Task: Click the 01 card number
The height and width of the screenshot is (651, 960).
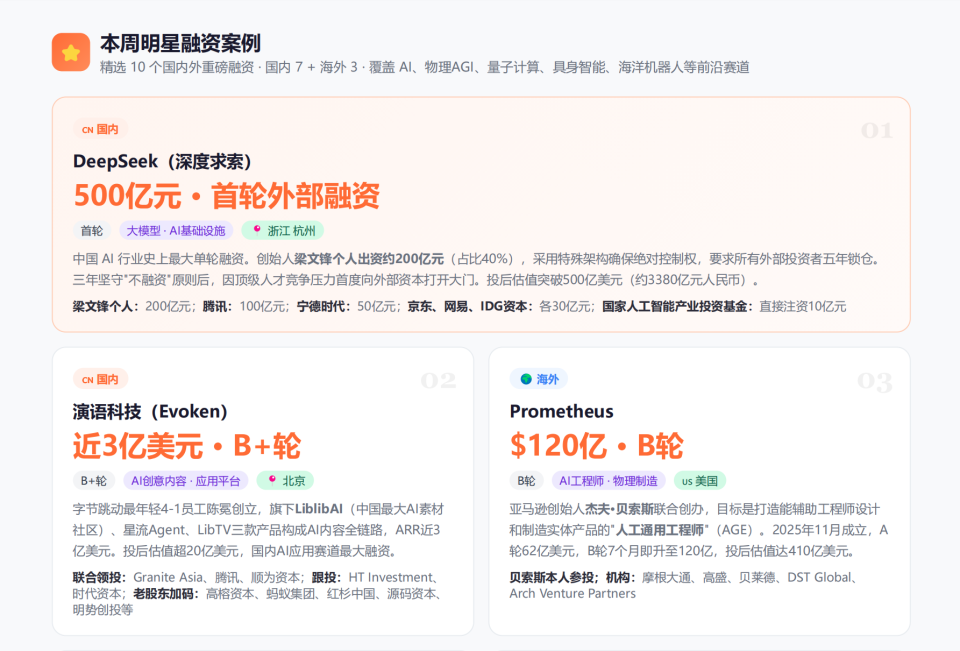Action: pyautogui.click(x=877, y=130)
